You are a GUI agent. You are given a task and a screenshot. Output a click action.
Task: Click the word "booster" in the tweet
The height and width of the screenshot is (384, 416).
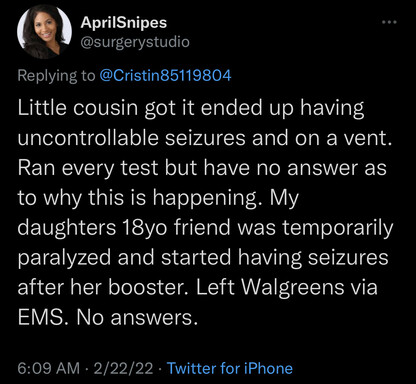[x=146, y=287]
